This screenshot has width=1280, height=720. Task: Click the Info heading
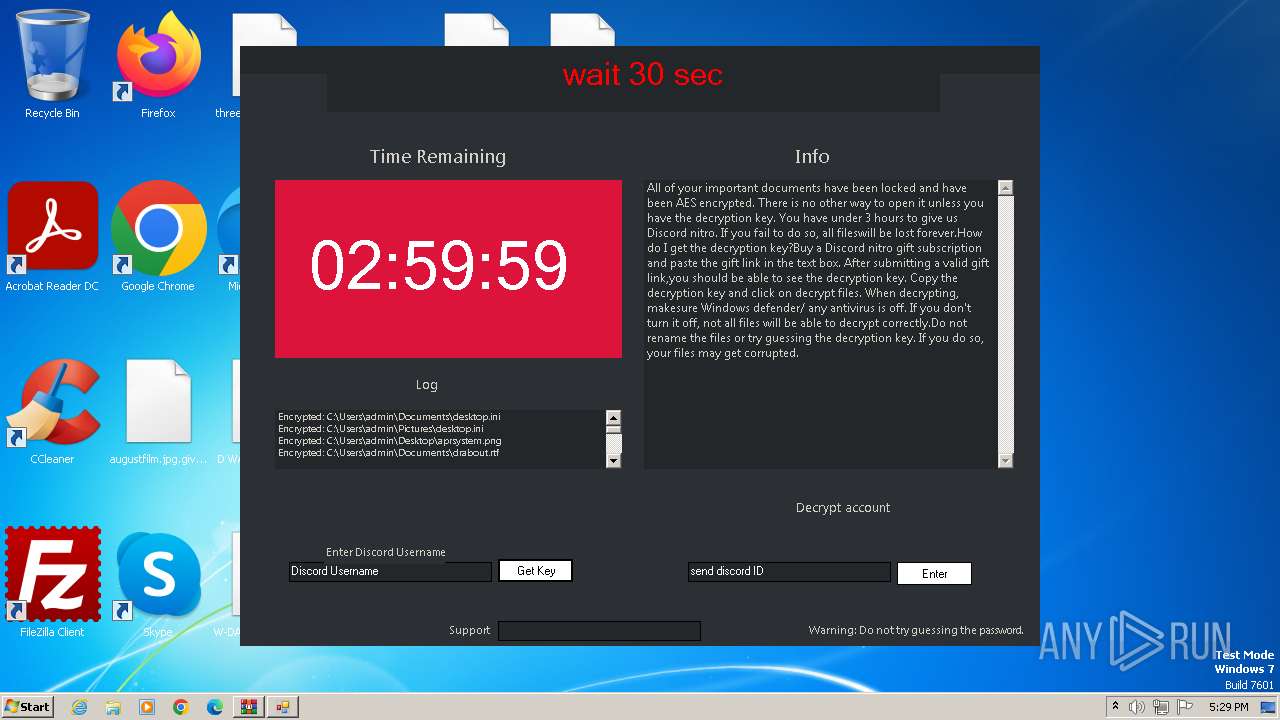pos(812,157)
